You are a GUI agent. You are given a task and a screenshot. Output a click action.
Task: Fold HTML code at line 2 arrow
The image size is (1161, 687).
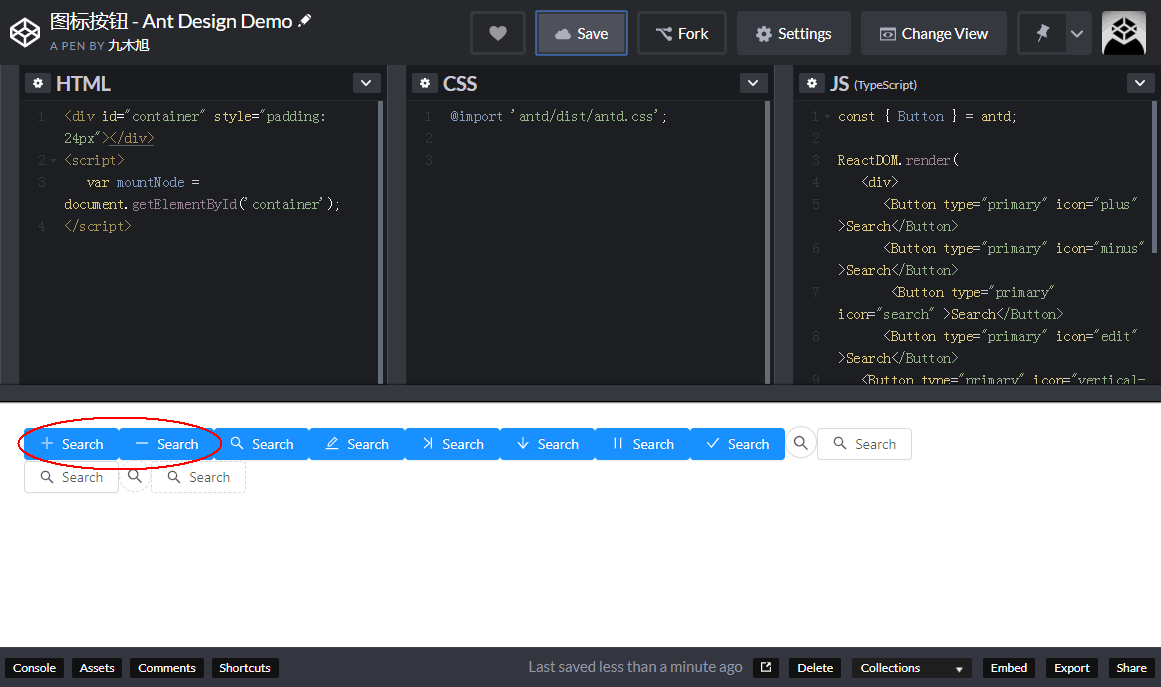(x=53, y=161)
